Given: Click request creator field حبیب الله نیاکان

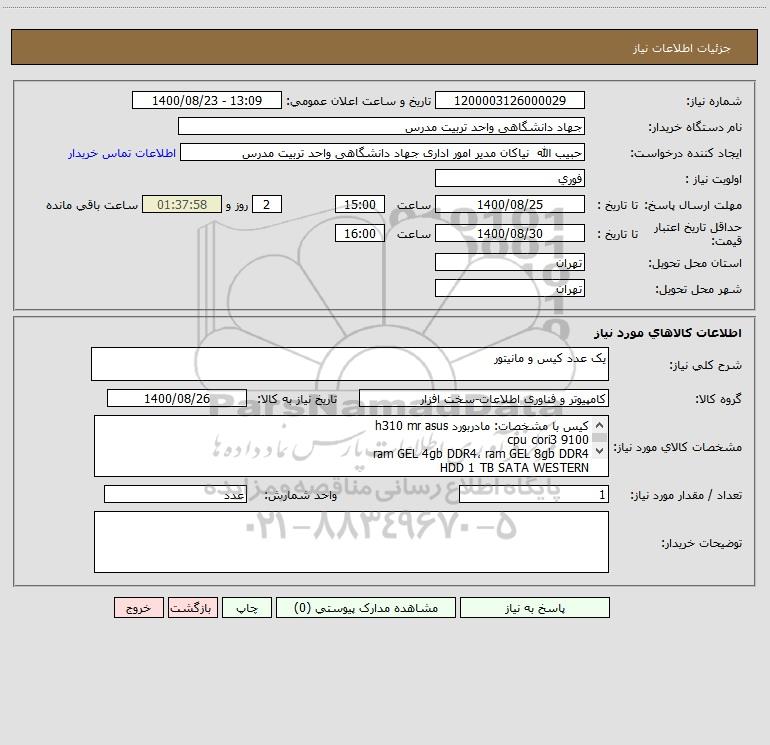Looking at the screenshot, I should point(383,152).
